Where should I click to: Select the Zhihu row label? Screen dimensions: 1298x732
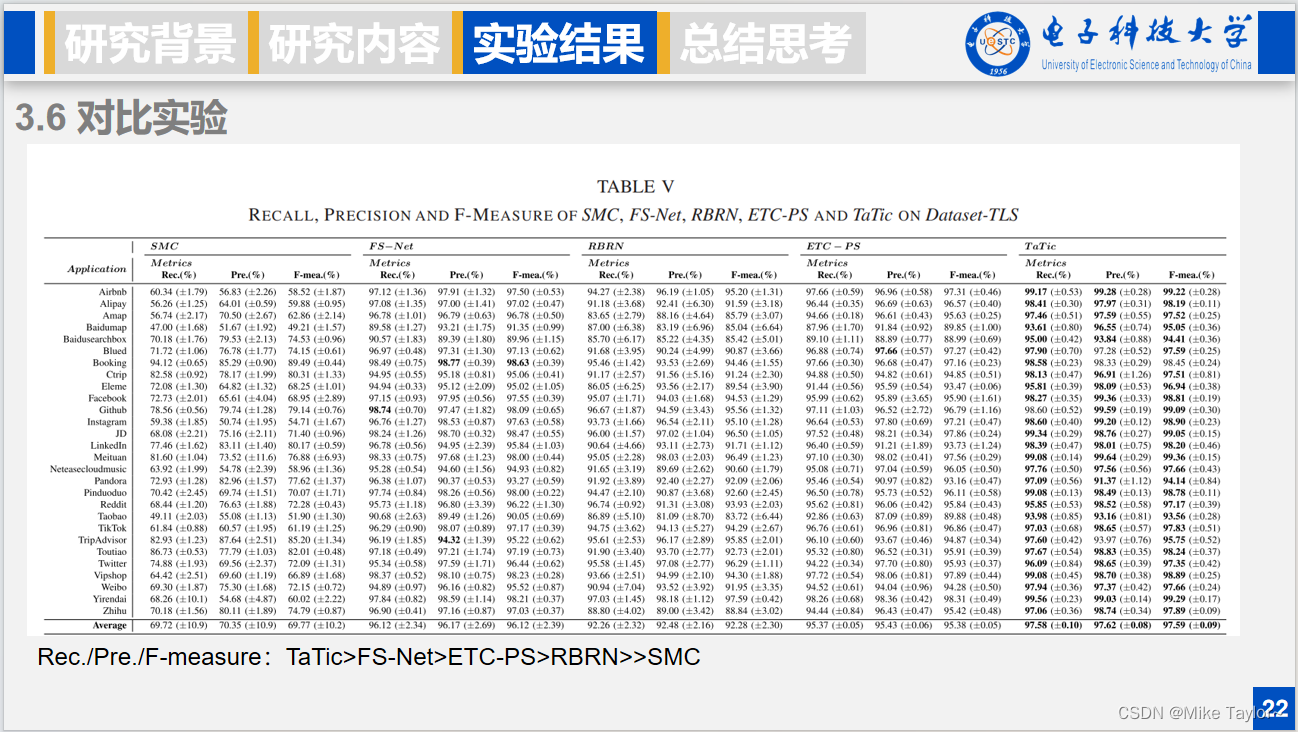tap(115, 610)
